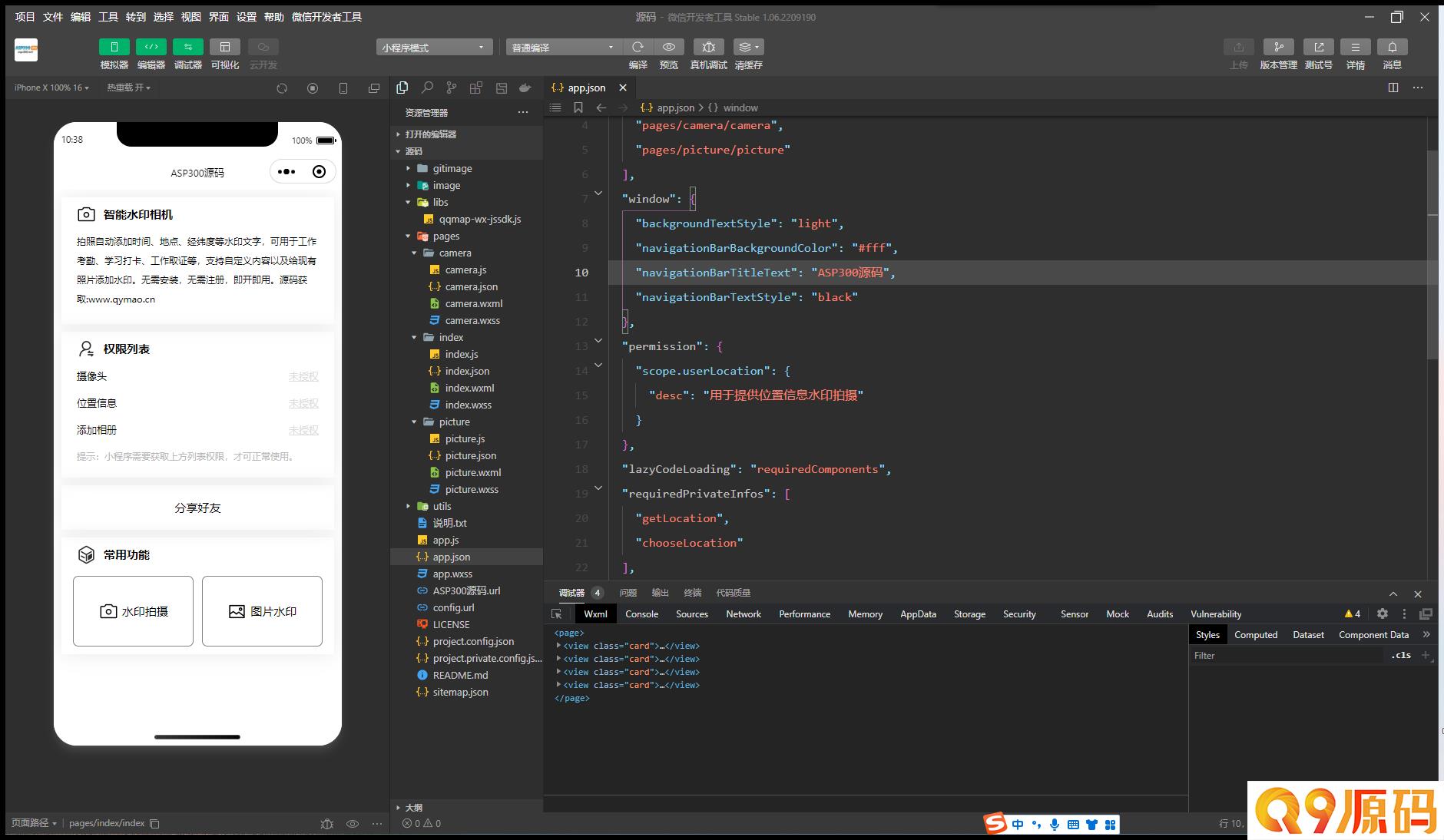Toggle the editor panel (编辑器) button
This screenshot has height=840, width=1444.
(x=151, y=47)
